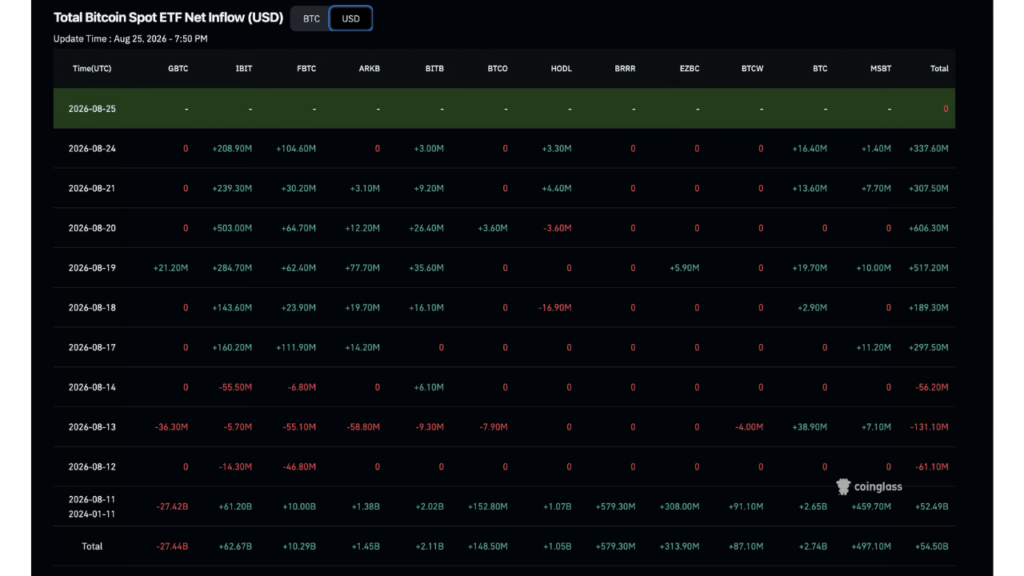Click the Update Time text

tap(131, 39)
